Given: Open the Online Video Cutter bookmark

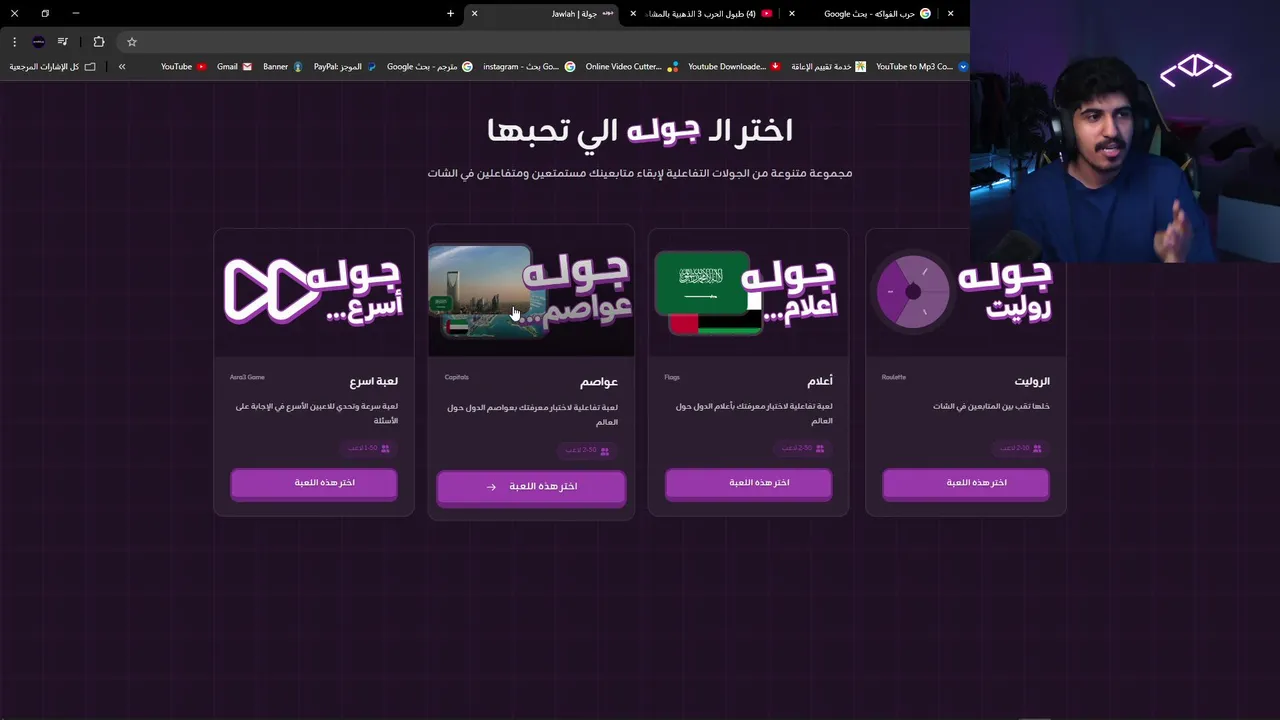Looking at the screenshot, I should (632, 67).
